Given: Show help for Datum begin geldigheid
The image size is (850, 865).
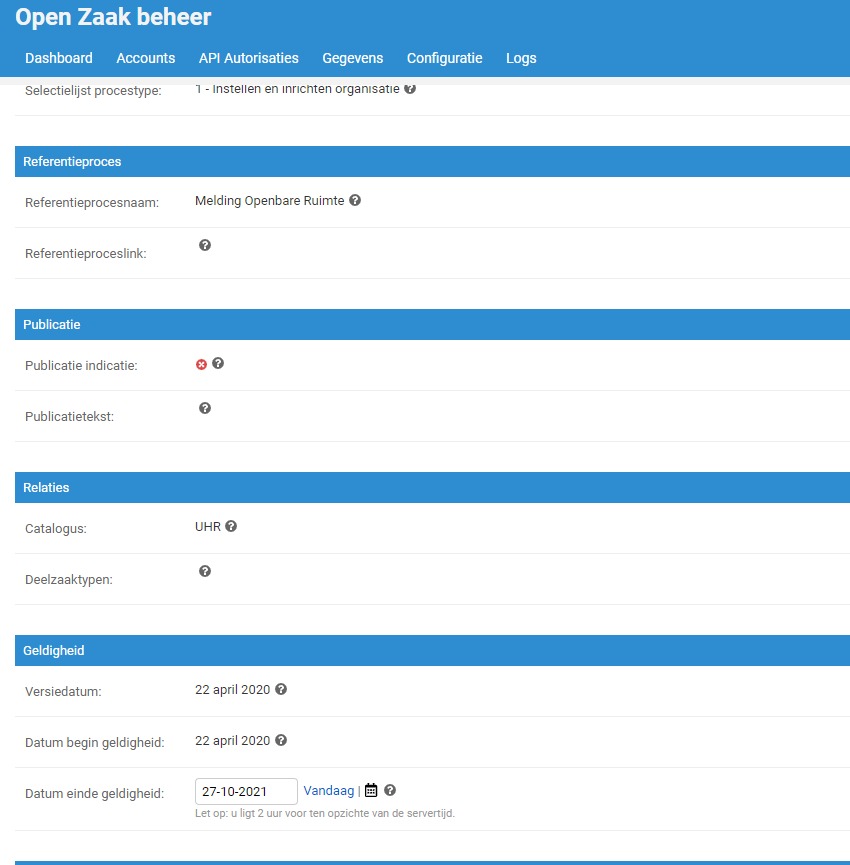Looking at the screenshot, I should click(281, 742).
